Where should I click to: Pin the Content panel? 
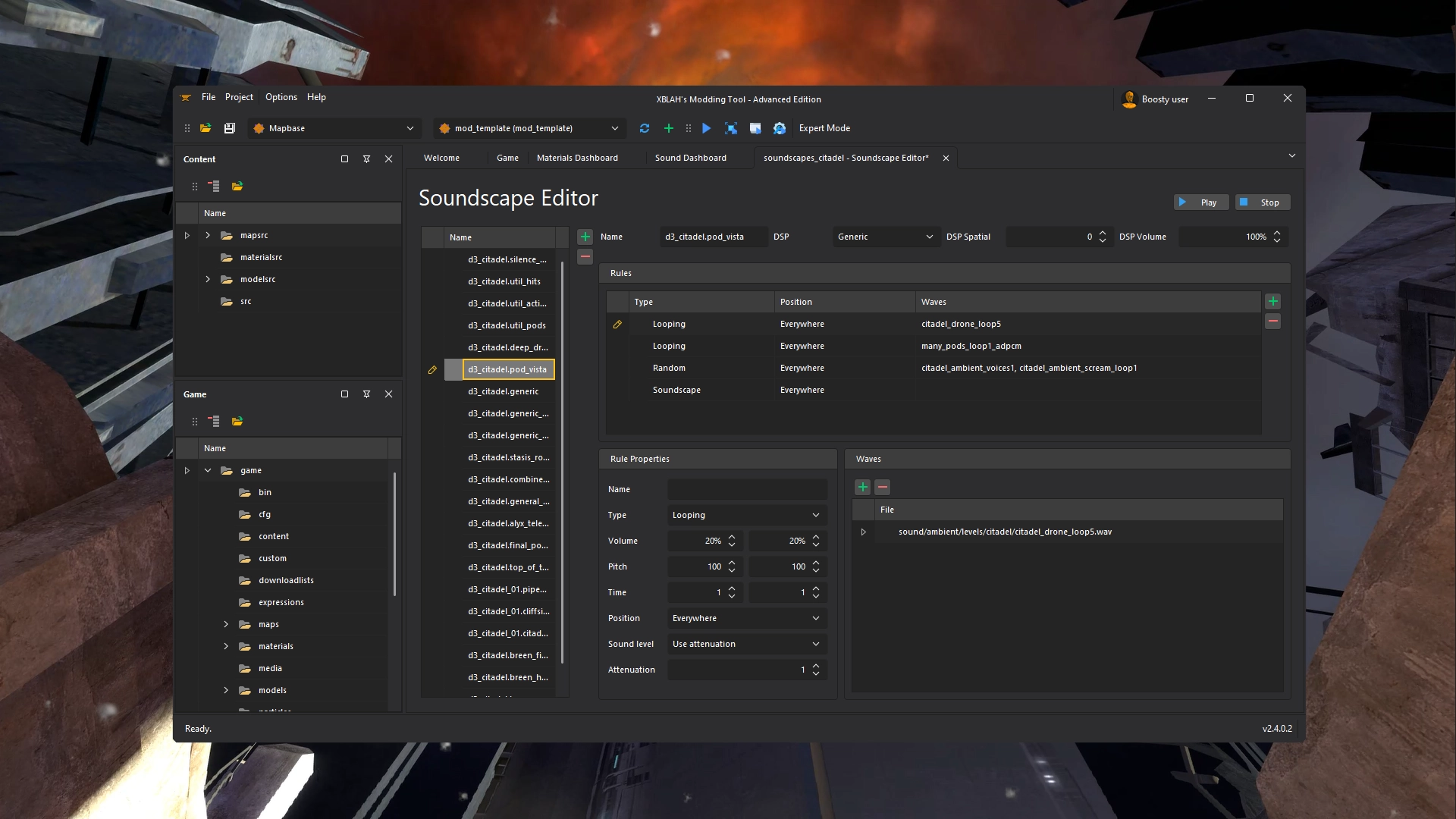[366, 159]
